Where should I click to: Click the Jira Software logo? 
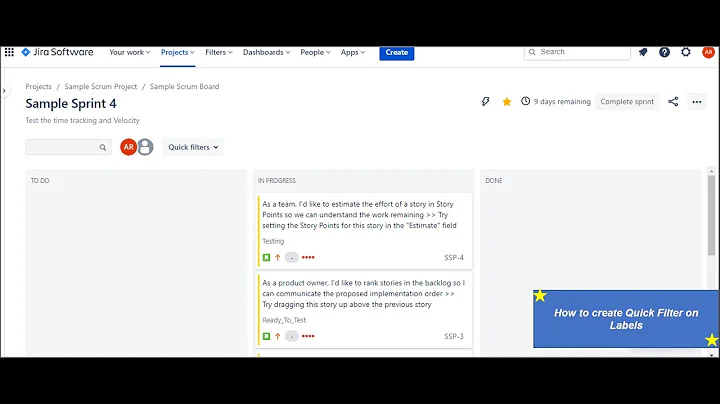pyautogui.click(x=57, y=52)
